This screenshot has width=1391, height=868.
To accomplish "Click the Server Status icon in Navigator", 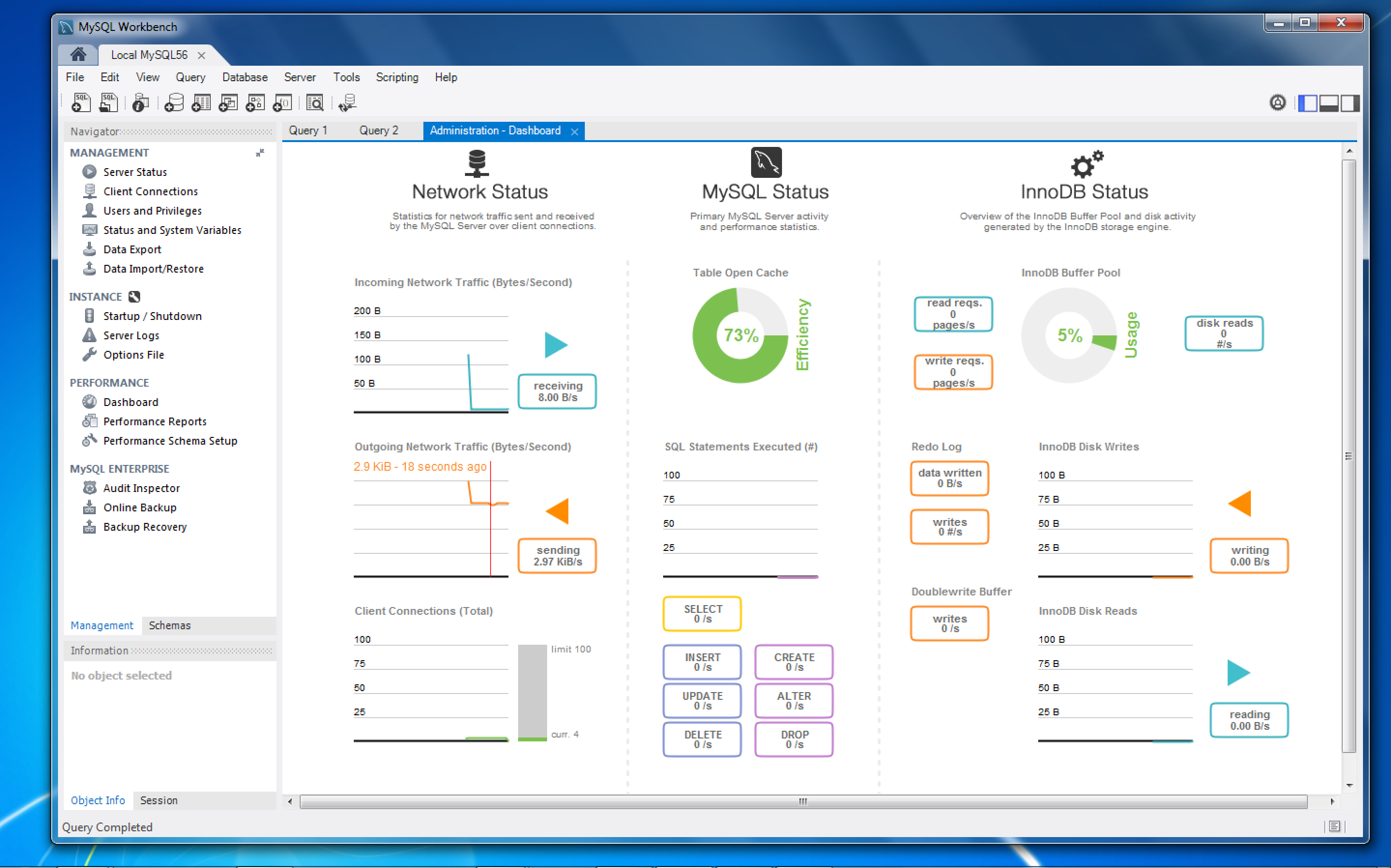I will point(88,172).
